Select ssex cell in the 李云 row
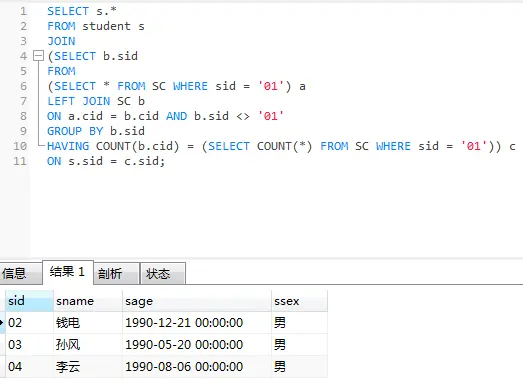Screen dimensions: 523x380 [300, 367]
